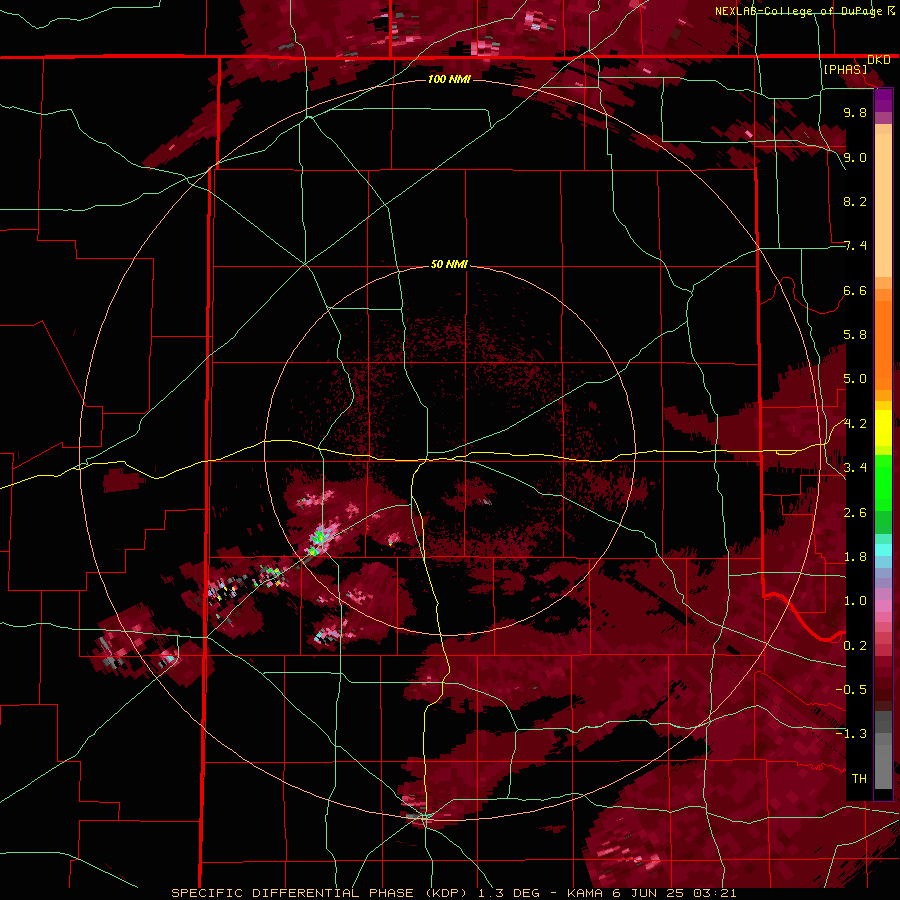Click the 9.0 scale value
The image size is (900, 900).
855,158
